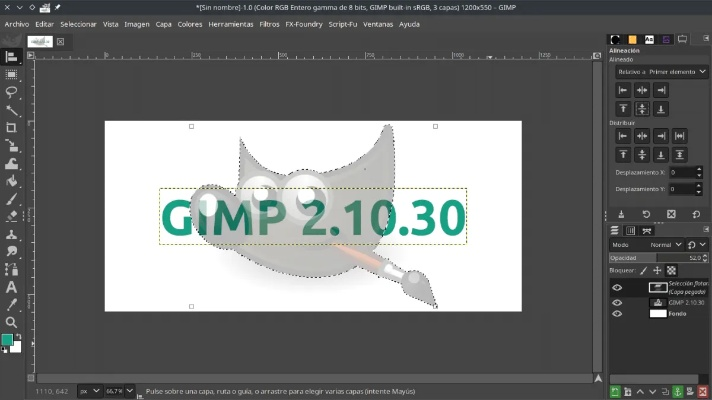Distribute targets evenly in vertical gaps
The width and height of the screenshot is (712, 400).
[x=680, y=155]
